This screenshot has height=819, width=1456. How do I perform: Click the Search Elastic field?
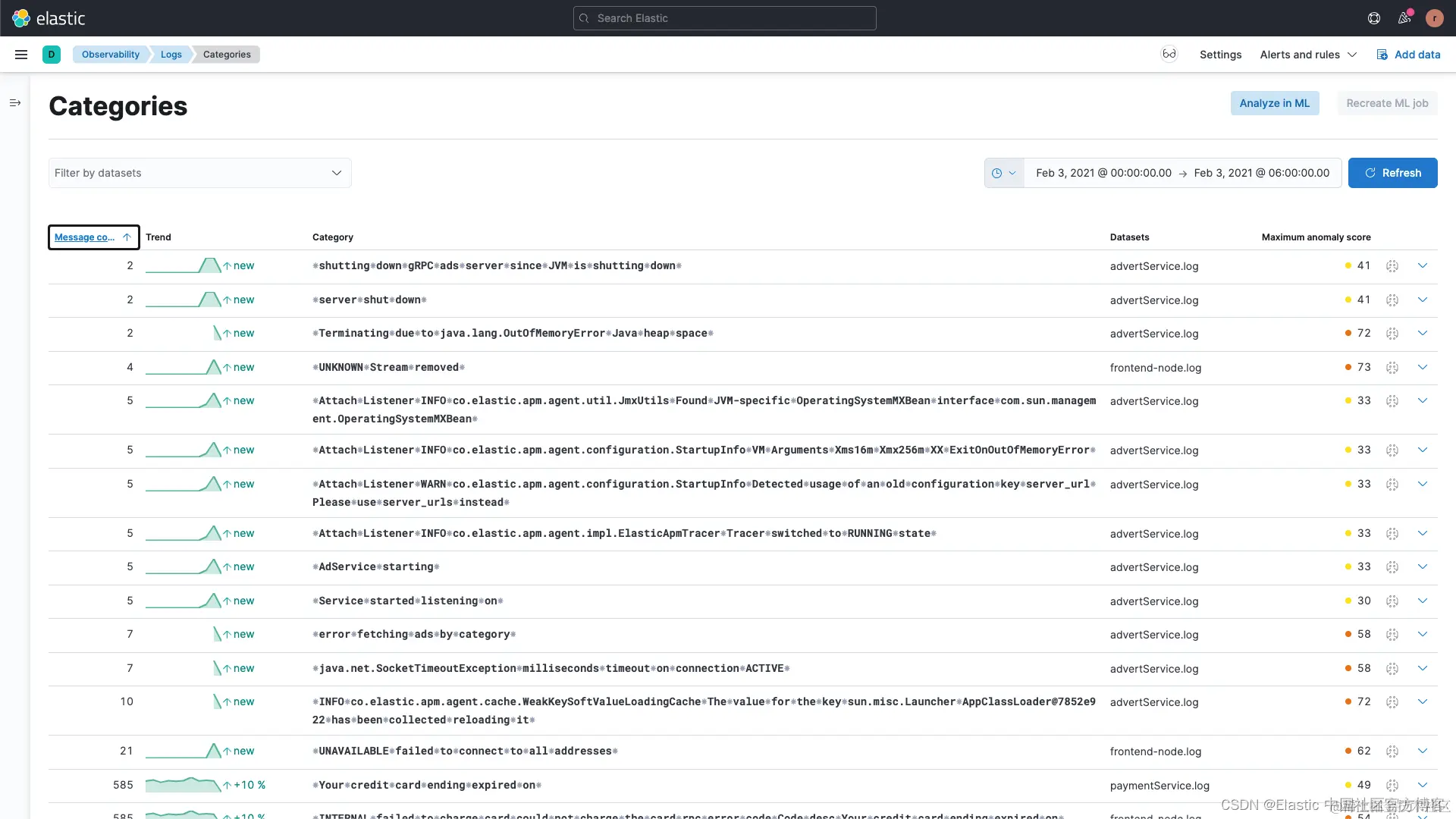(724, 18)
